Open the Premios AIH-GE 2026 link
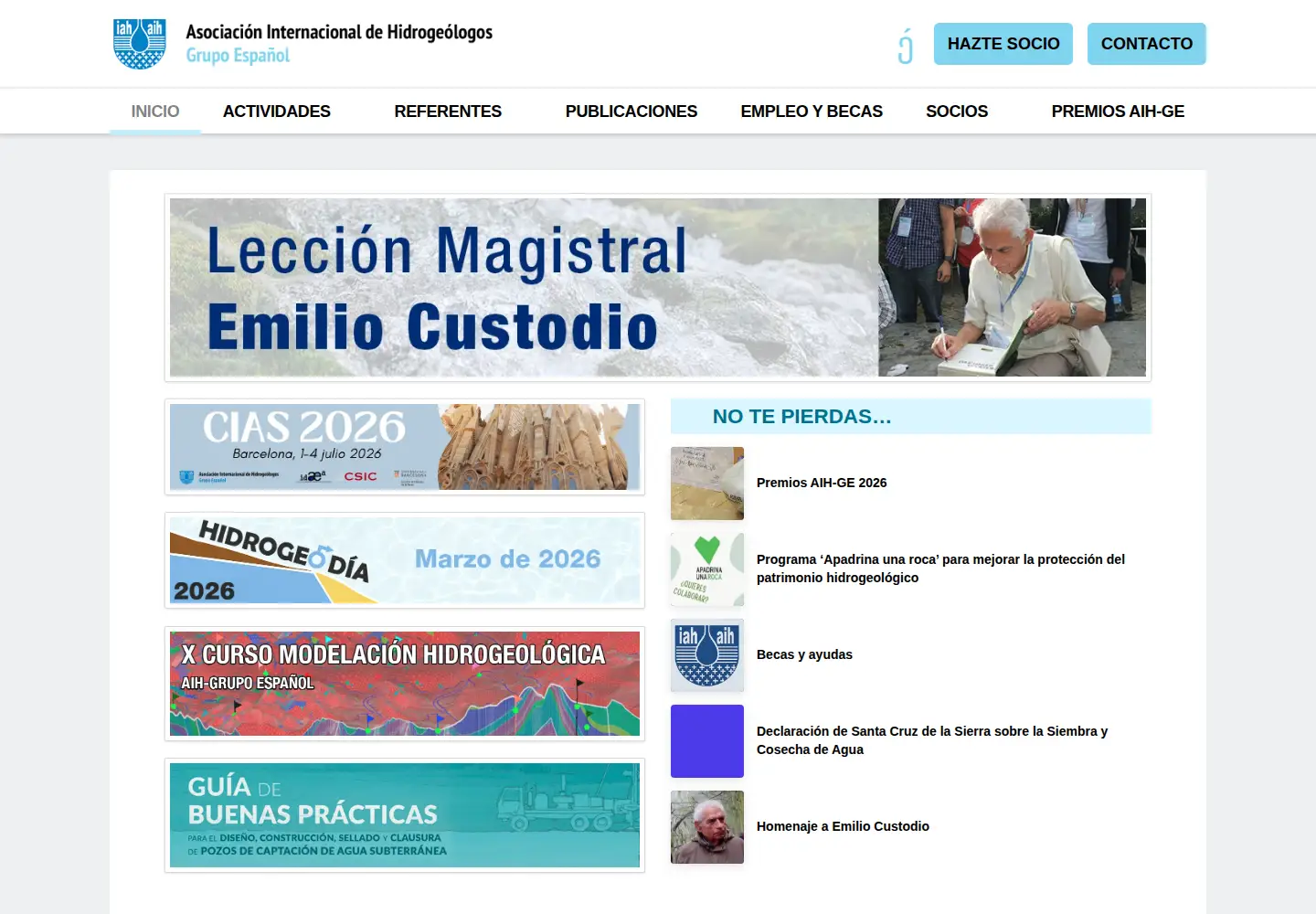The image size is (1316, 914). click(x=822, y=483)
